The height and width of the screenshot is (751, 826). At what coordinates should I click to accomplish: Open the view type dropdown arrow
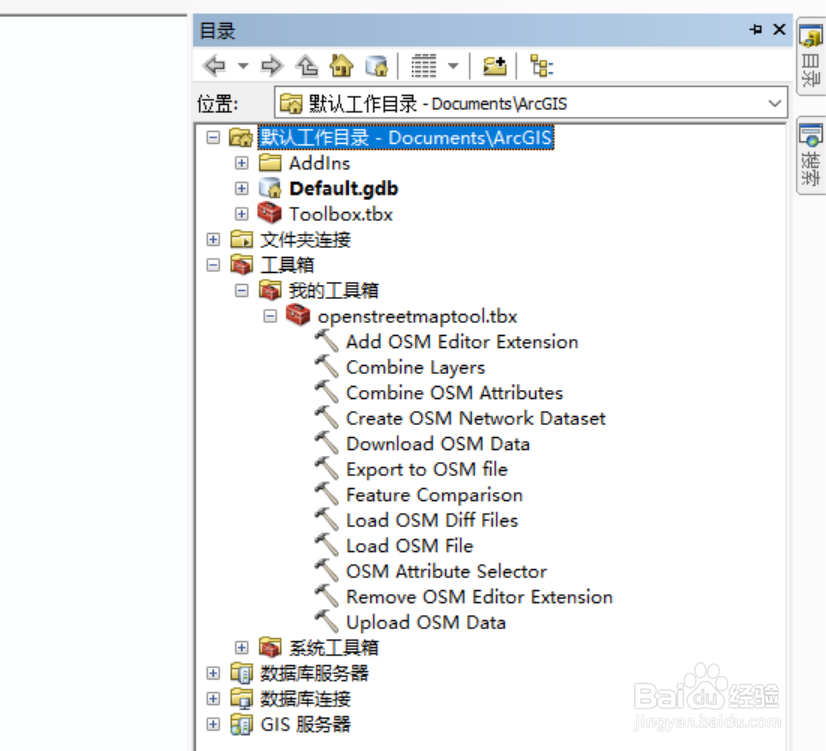pyautogui.click(x=453, y=66)
